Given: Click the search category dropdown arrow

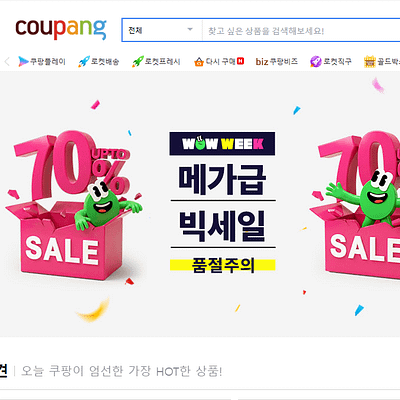Looking at the screenshot, I should tap(190, 29).
